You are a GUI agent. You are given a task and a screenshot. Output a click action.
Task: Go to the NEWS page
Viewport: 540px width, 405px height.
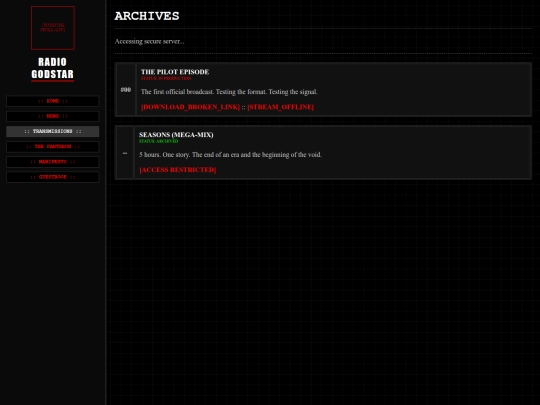point(53,116)
